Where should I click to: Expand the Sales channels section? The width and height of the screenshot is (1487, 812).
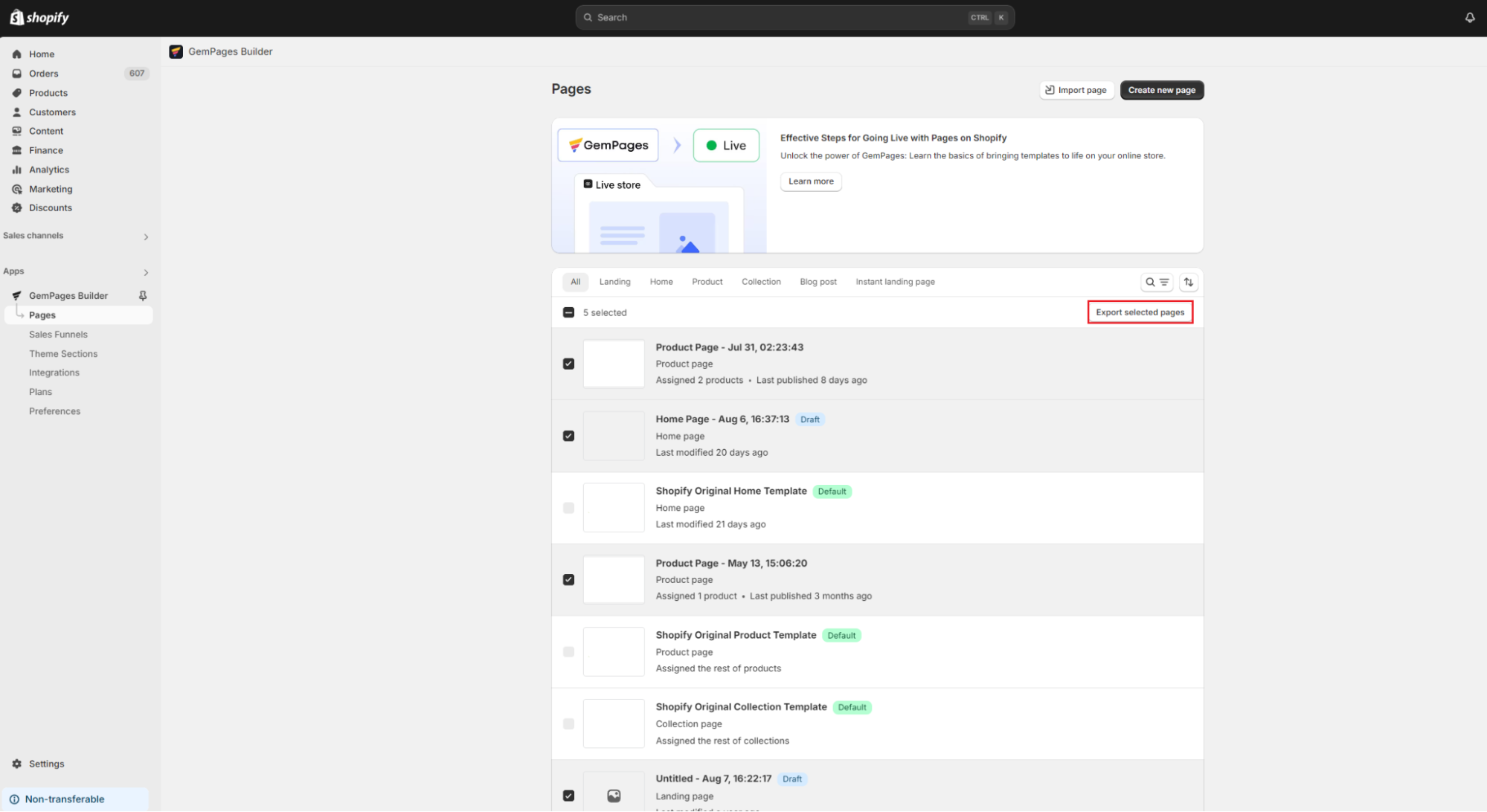(146, 236)
